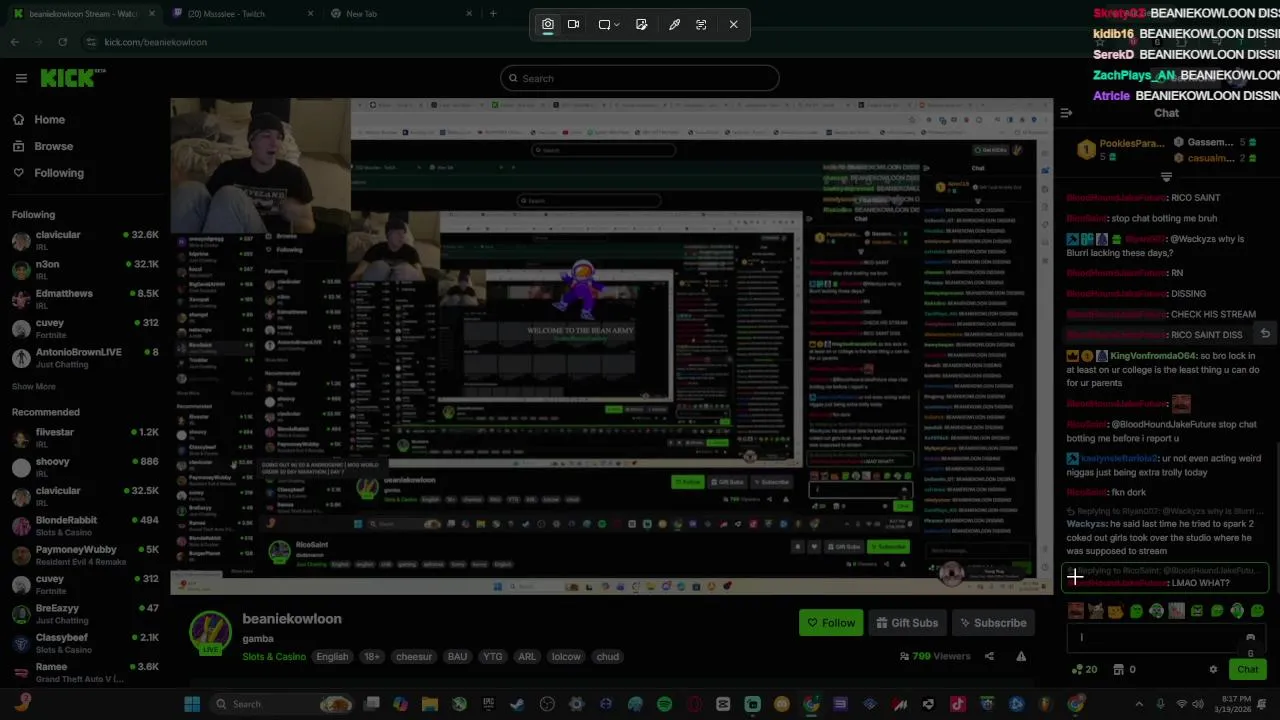This screenshot has width=1280, height=720.
Task: Select the cheesur tag
Action: coord(413,657)
